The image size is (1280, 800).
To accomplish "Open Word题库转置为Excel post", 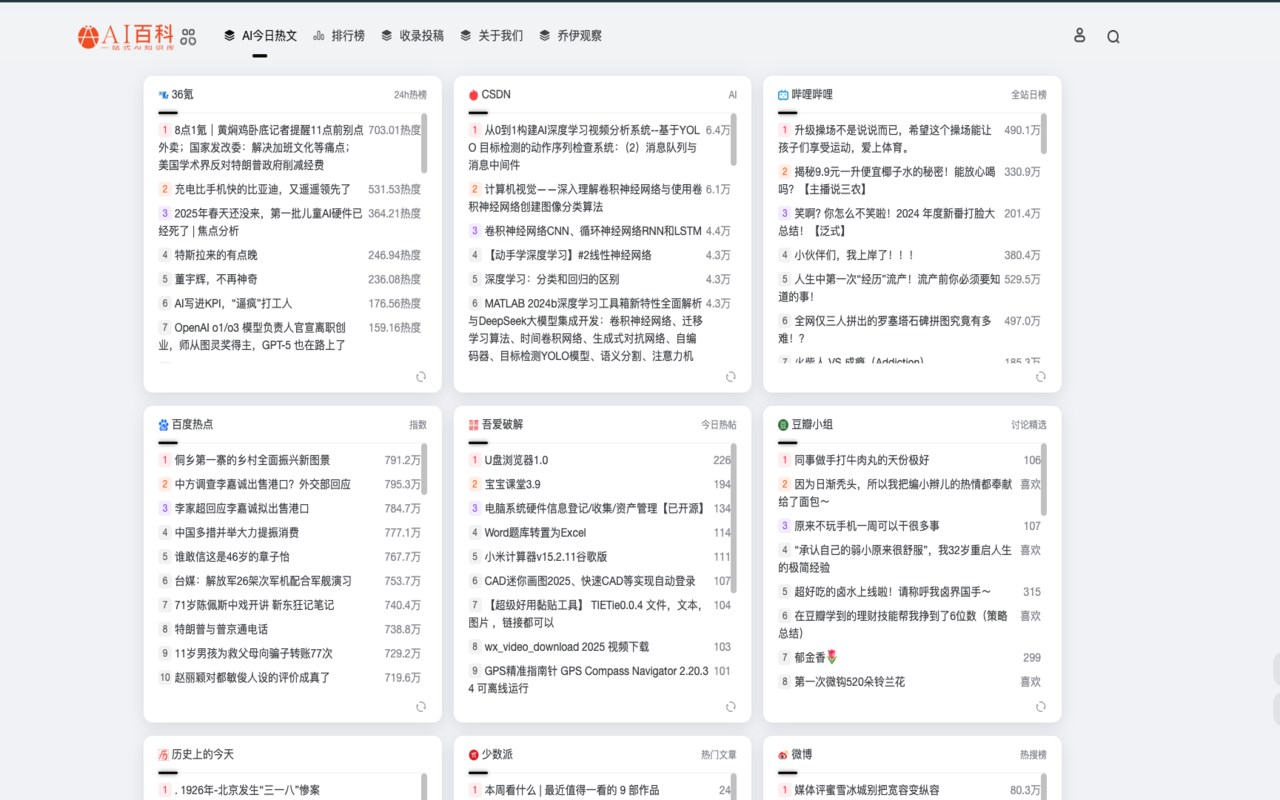I will (535, 532).
